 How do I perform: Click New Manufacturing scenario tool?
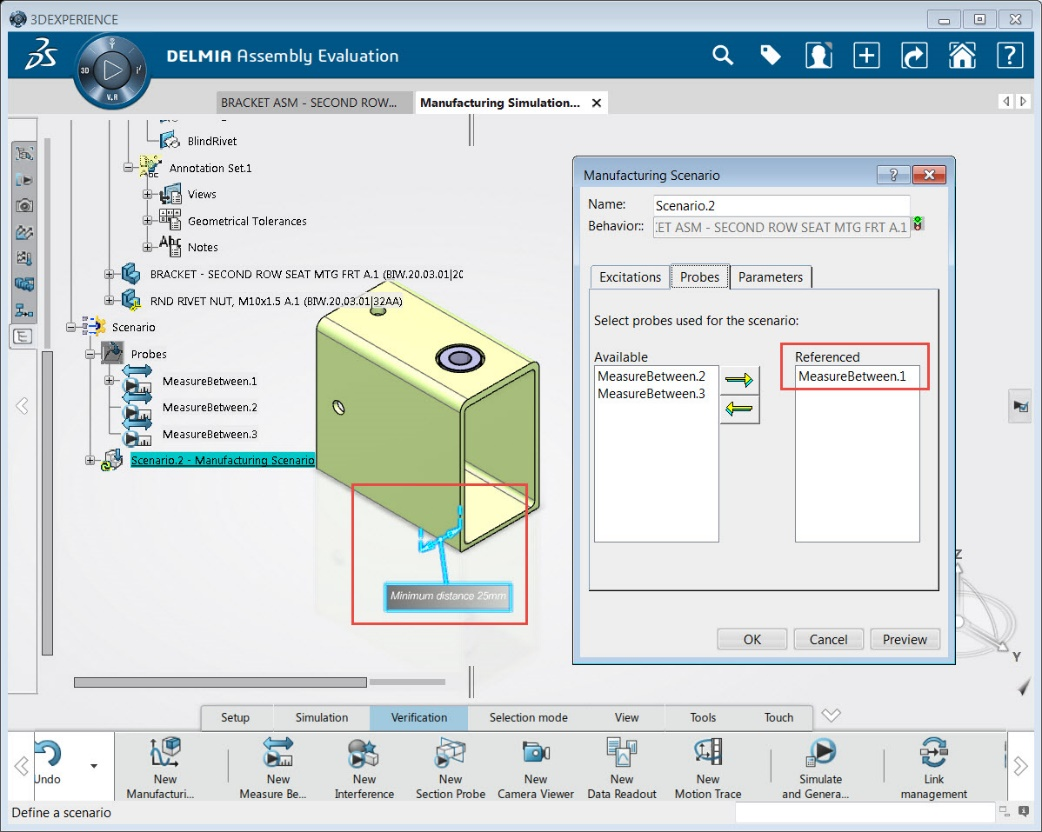pos(164,766)
